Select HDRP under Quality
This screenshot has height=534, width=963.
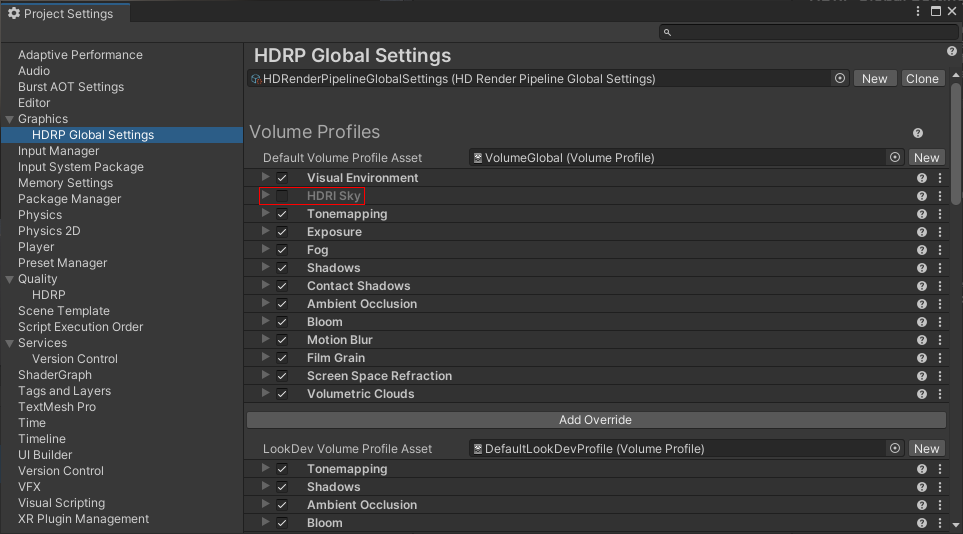[49, 295]
